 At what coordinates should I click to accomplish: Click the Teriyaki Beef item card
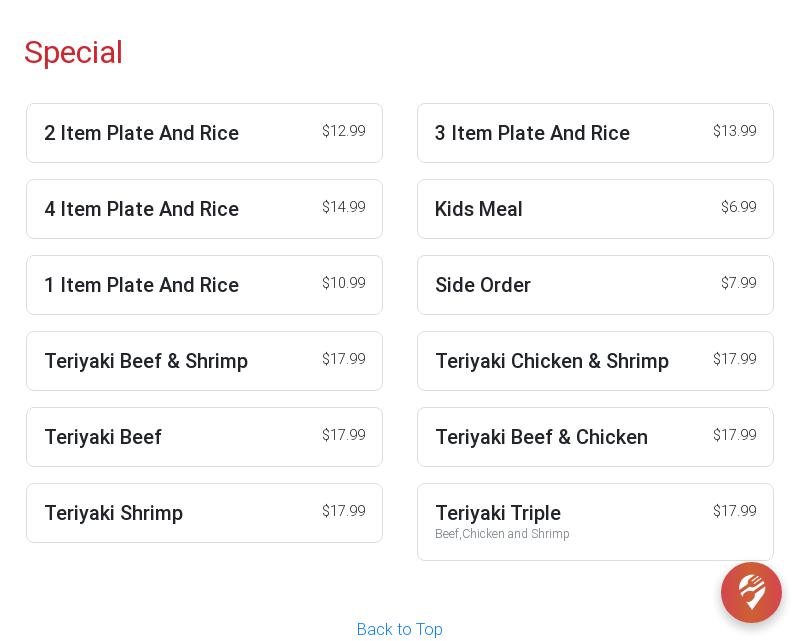pyautogui.click(x=204, y=437)
